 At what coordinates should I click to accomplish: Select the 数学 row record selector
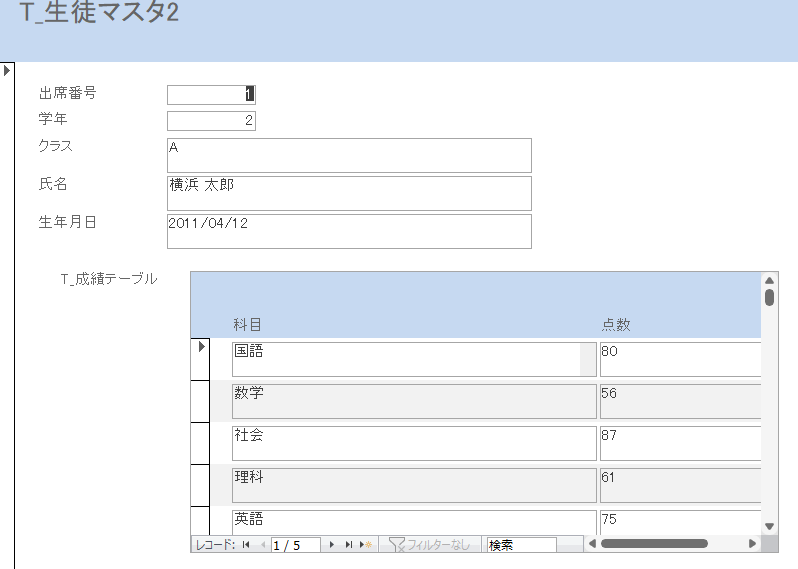[x=200, y=400]
